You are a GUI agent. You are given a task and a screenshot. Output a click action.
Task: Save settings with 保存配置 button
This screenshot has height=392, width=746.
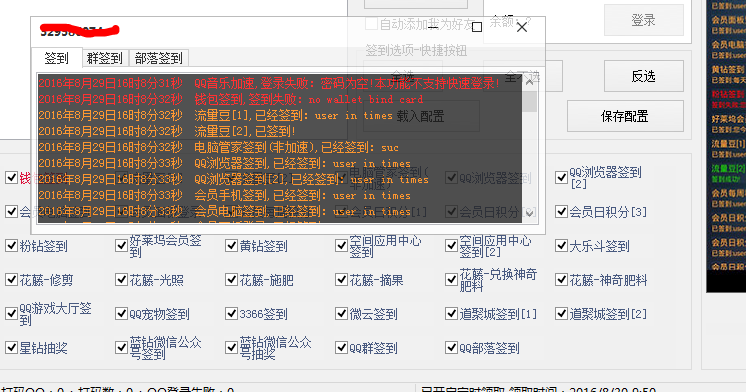click(x=625, y=116)
